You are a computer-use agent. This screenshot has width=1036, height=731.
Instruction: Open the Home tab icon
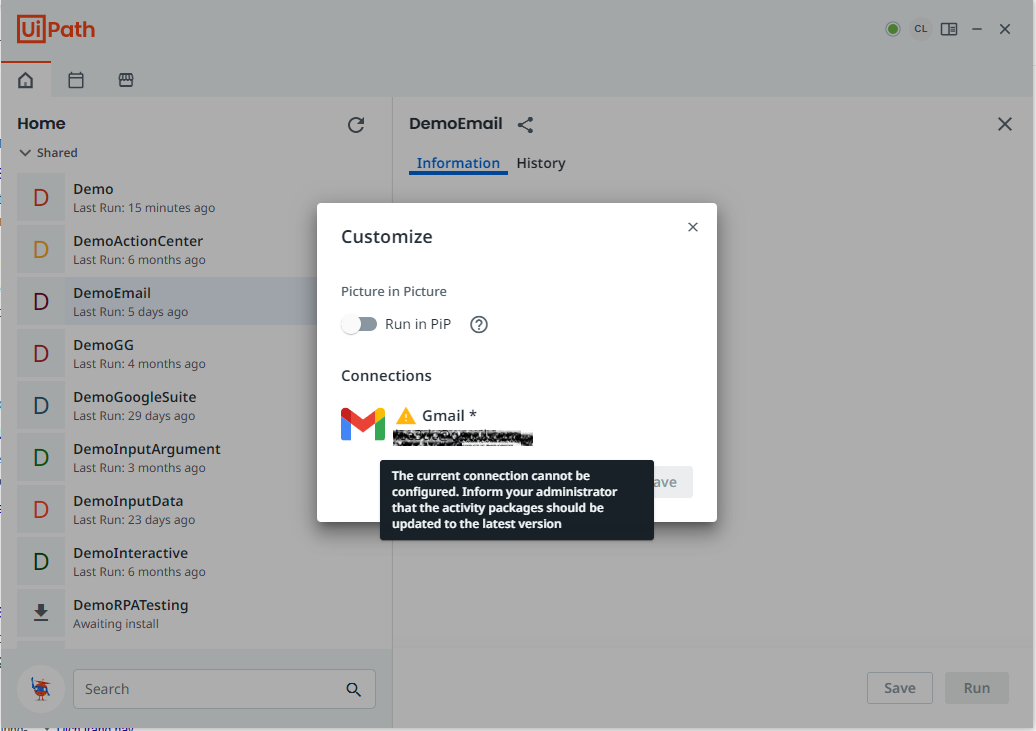click(25, 80)
